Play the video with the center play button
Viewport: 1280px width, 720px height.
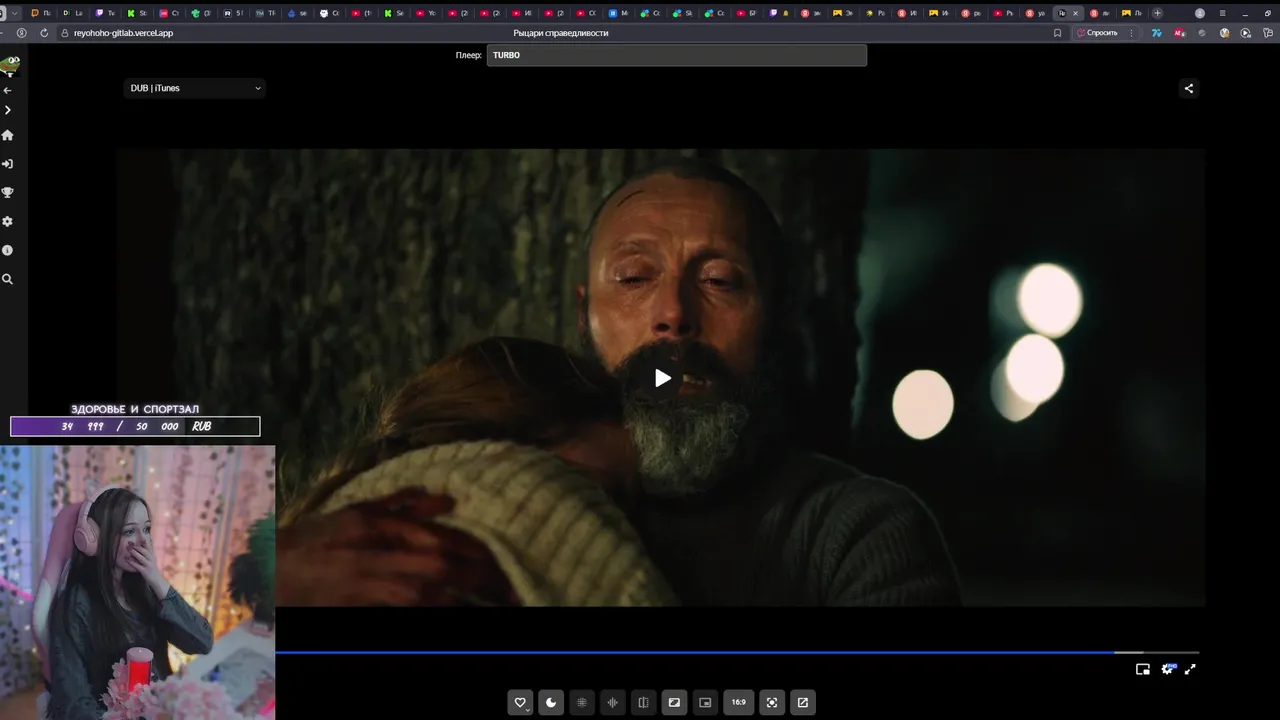pos(663,378)
